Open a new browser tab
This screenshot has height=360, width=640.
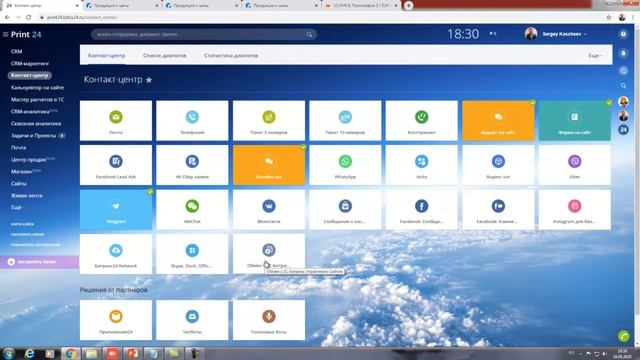coord(408,5)
